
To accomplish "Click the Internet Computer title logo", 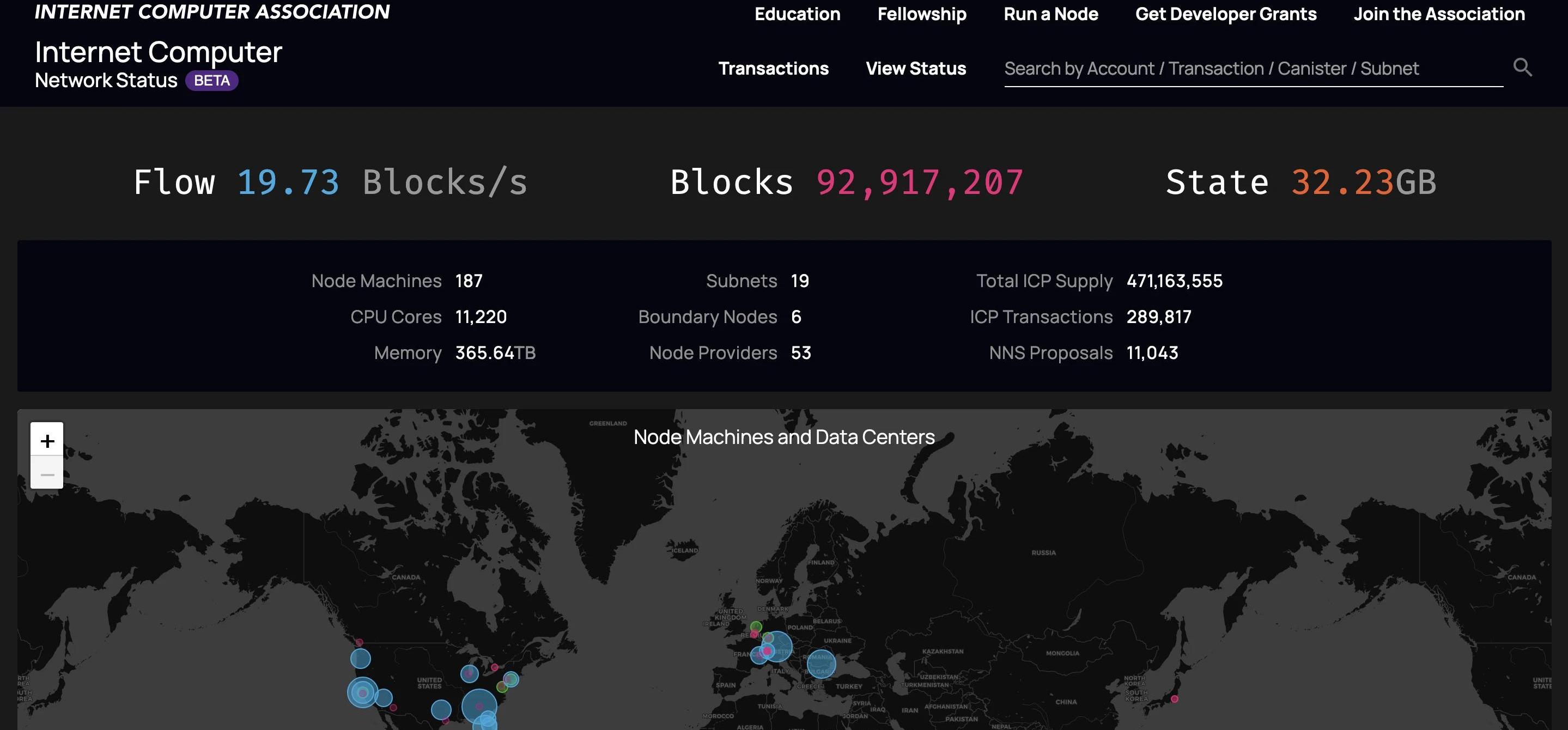I will (158, 52).
